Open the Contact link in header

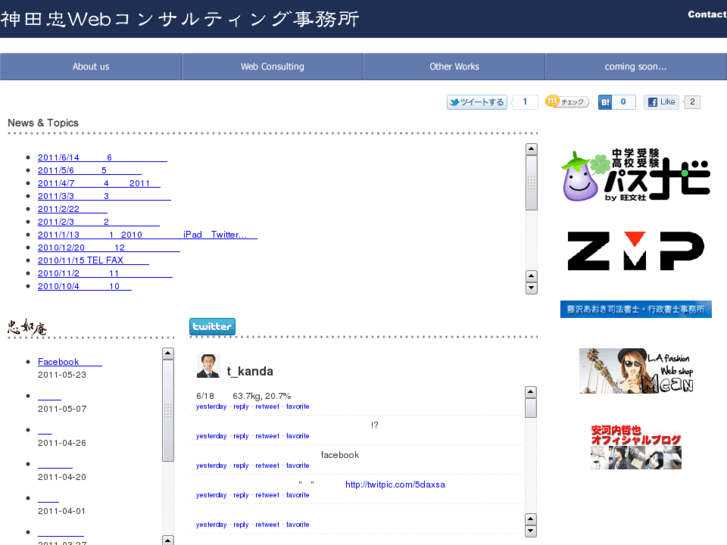pyautogui.click(x=707, y=14)
